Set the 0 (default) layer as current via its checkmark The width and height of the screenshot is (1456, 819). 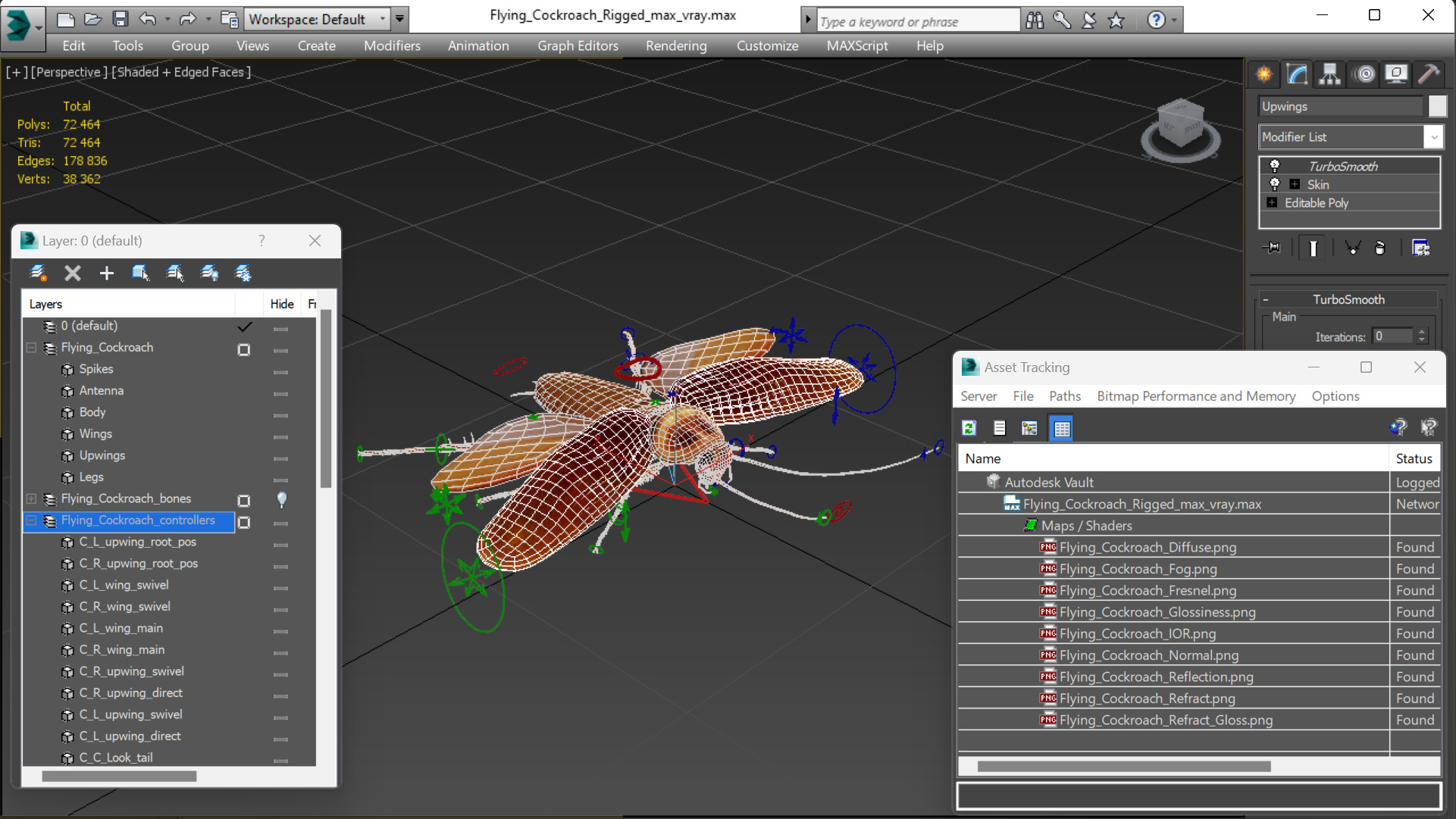244,327
